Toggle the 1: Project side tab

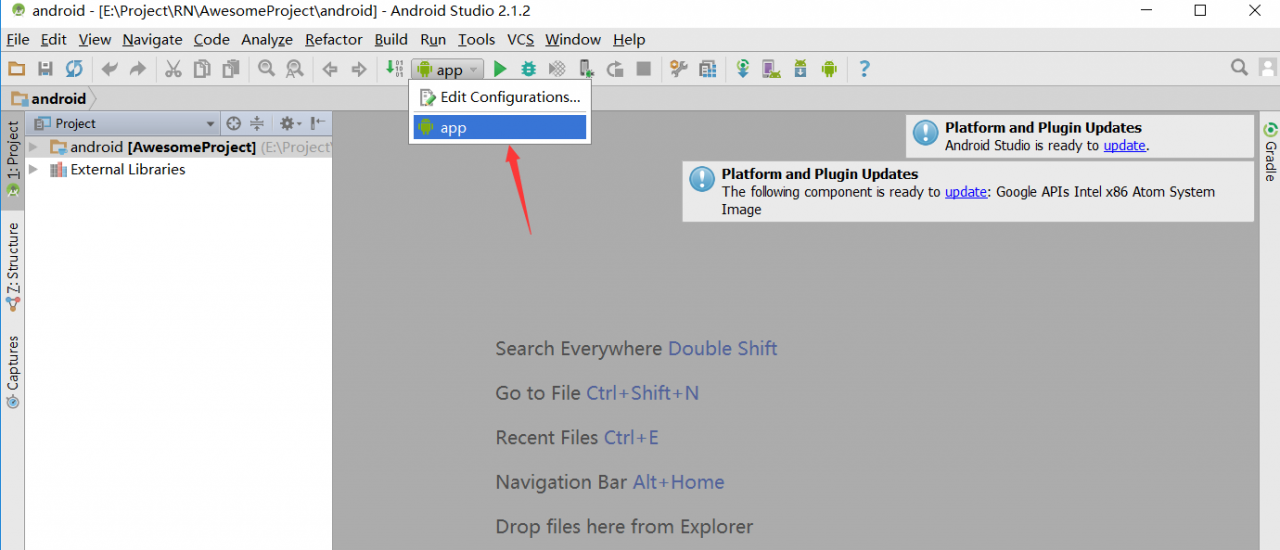point(13,159)
